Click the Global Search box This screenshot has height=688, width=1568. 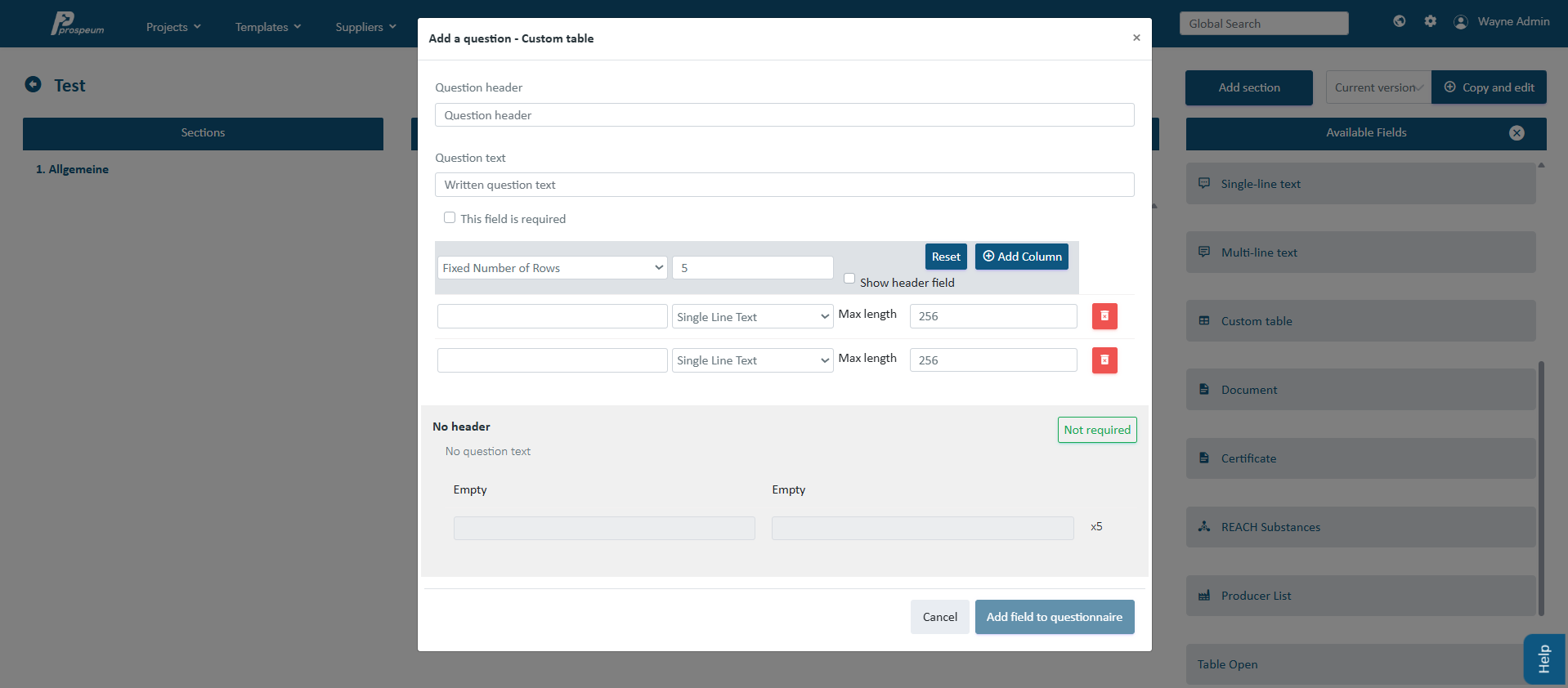(x=1264, y=24)
